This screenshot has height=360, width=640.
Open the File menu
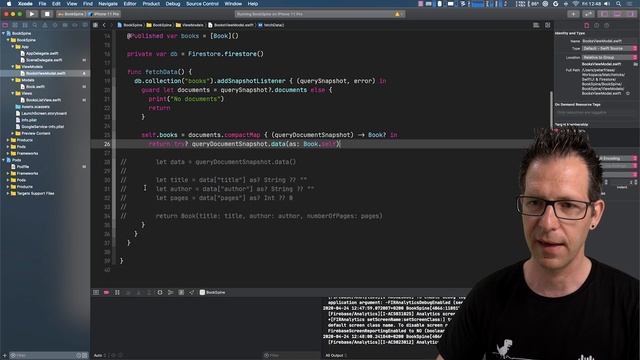(42, 4)
